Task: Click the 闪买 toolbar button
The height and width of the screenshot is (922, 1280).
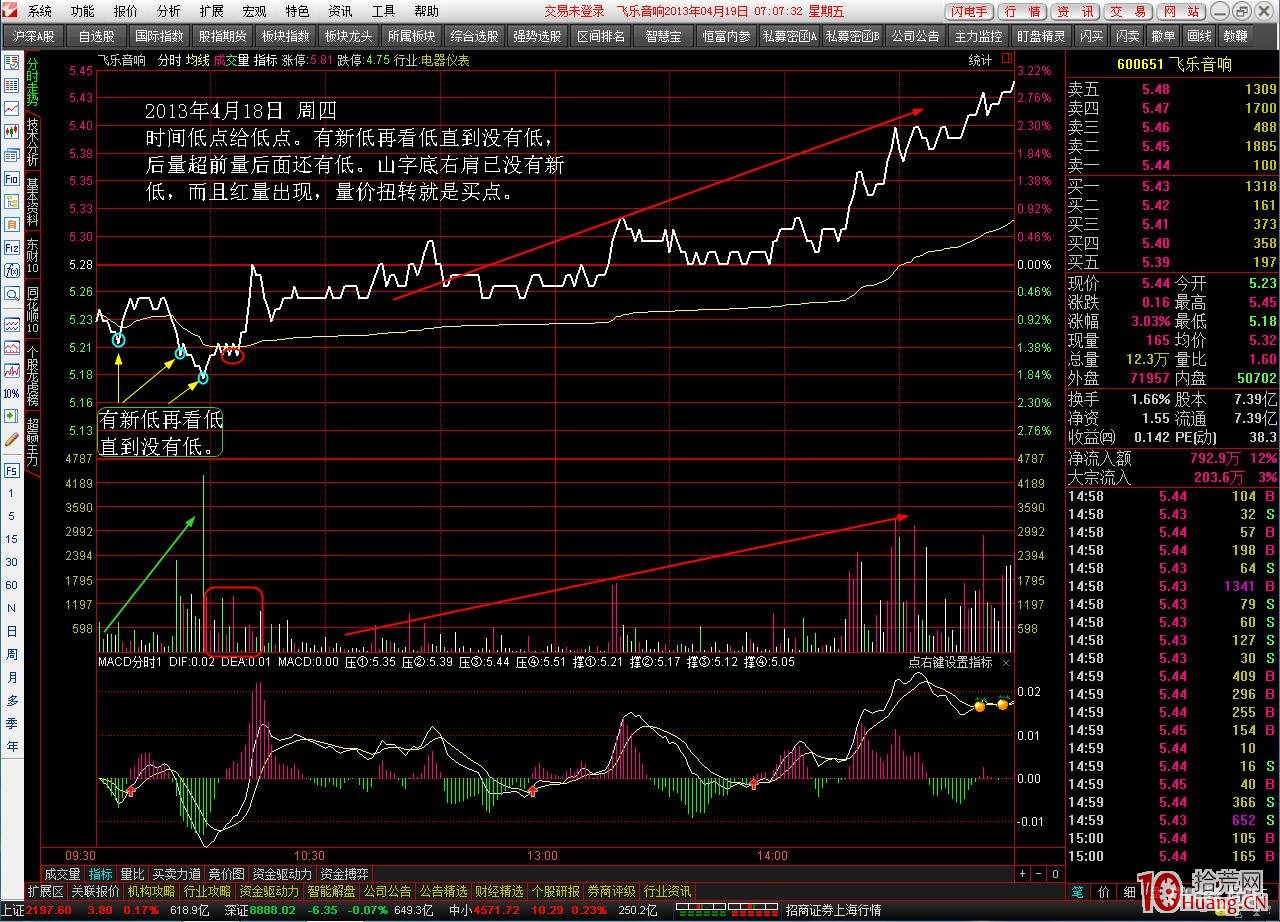Action: pos(1092,36)
